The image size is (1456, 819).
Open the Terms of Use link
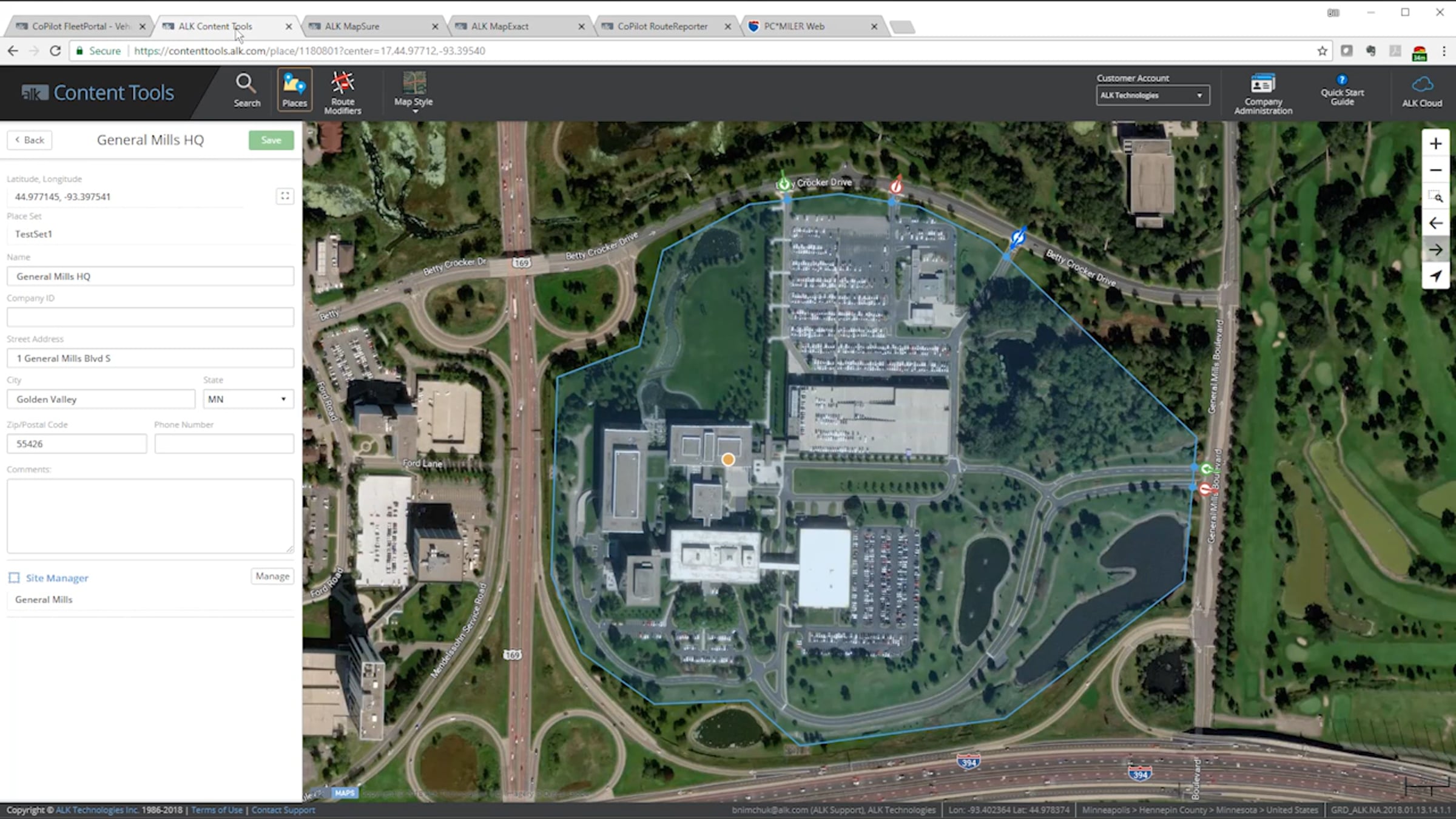[x=217, y=810]
